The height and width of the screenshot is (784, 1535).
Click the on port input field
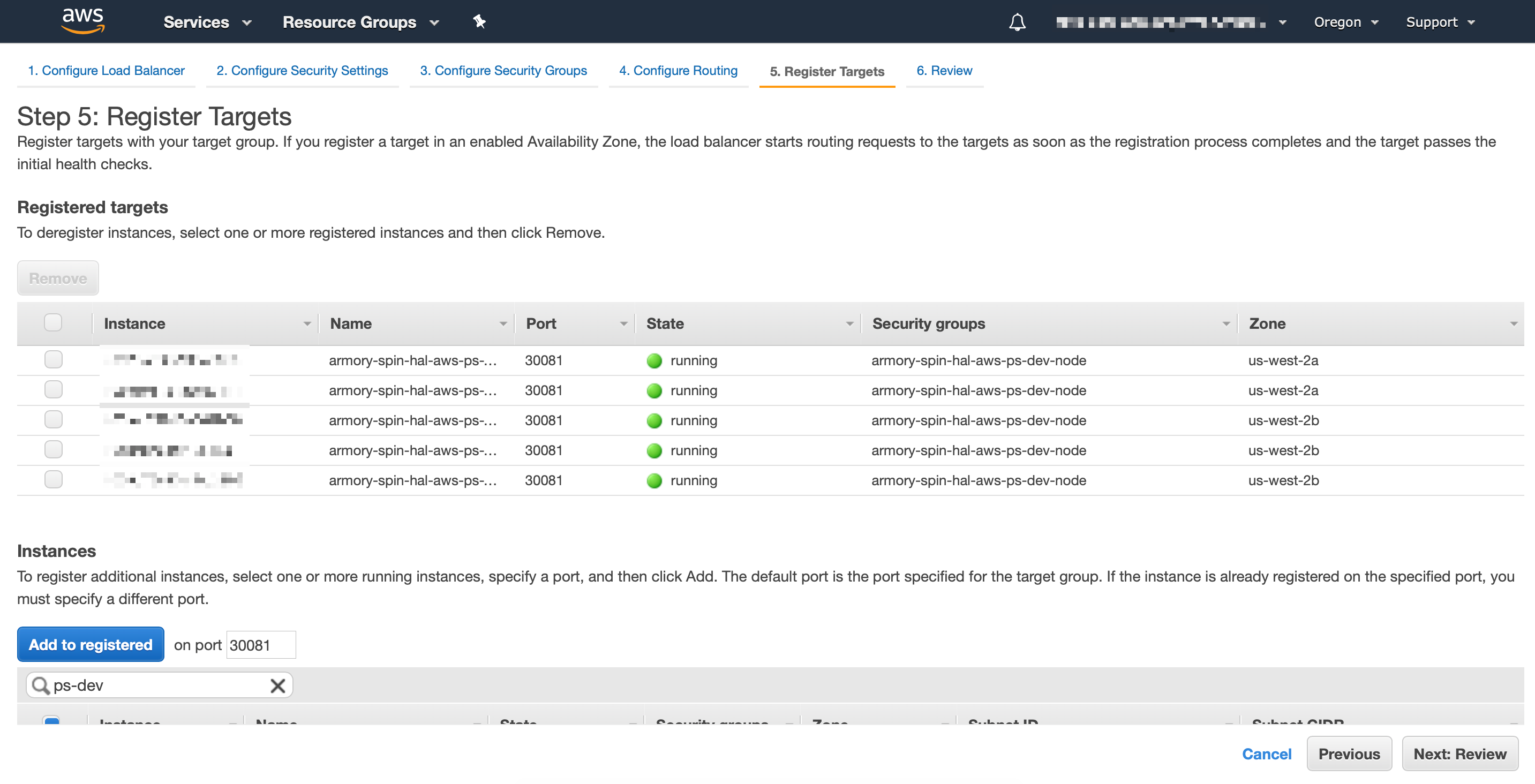pos(260,645)
